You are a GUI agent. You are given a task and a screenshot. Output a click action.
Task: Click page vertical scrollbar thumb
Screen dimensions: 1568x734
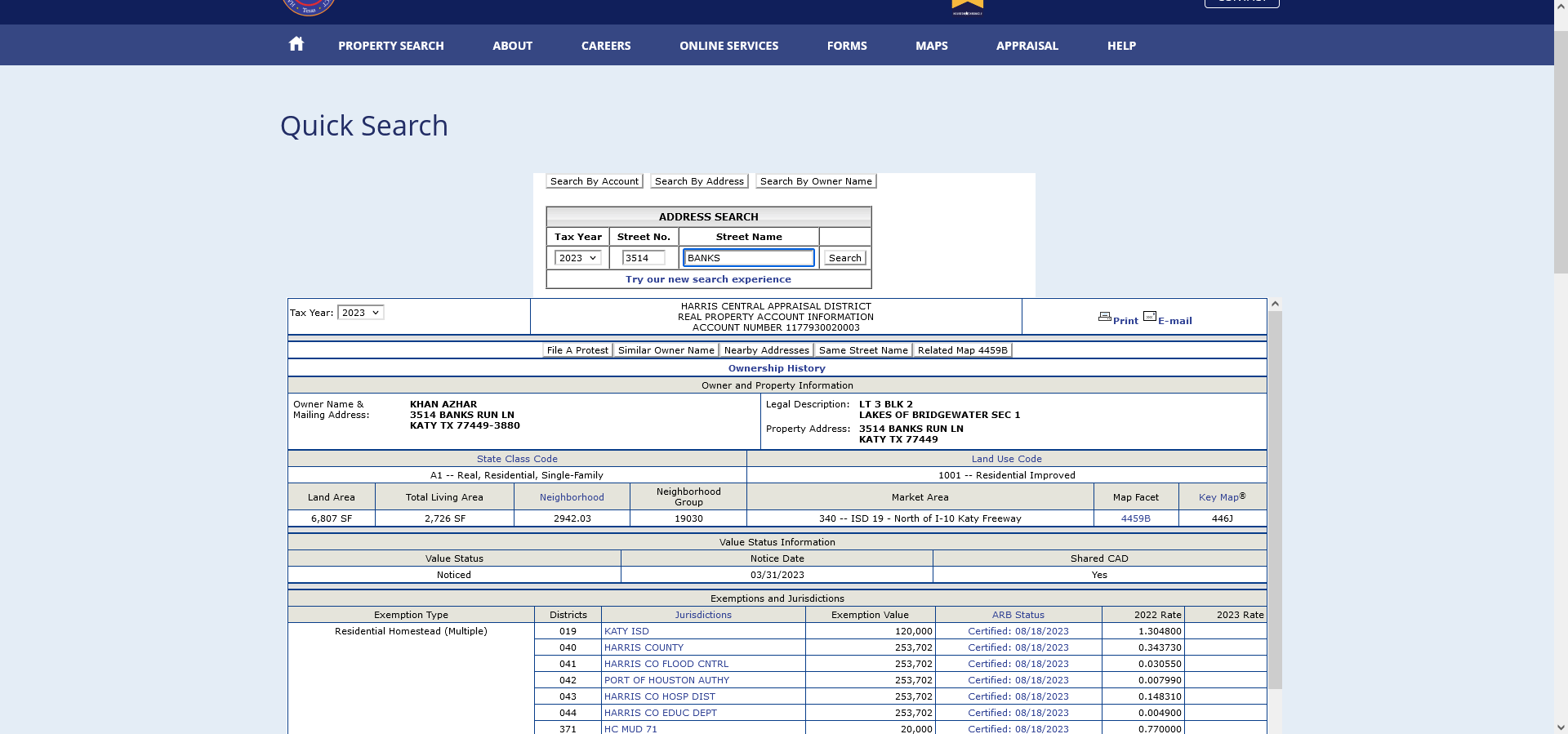(x=1561, y=152)
